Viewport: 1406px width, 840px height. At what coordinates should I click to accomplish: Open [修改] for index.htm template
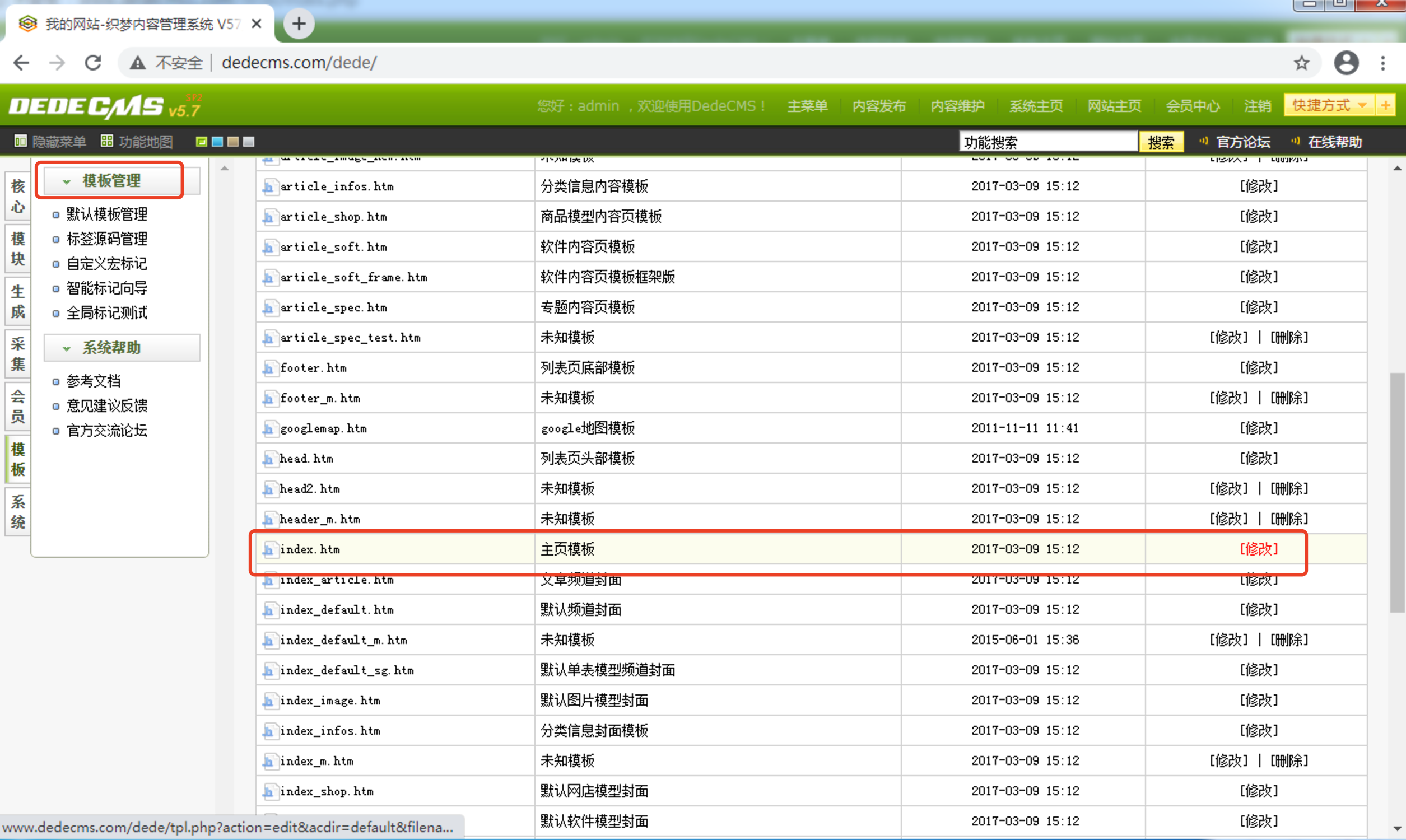coord(1258,548)
